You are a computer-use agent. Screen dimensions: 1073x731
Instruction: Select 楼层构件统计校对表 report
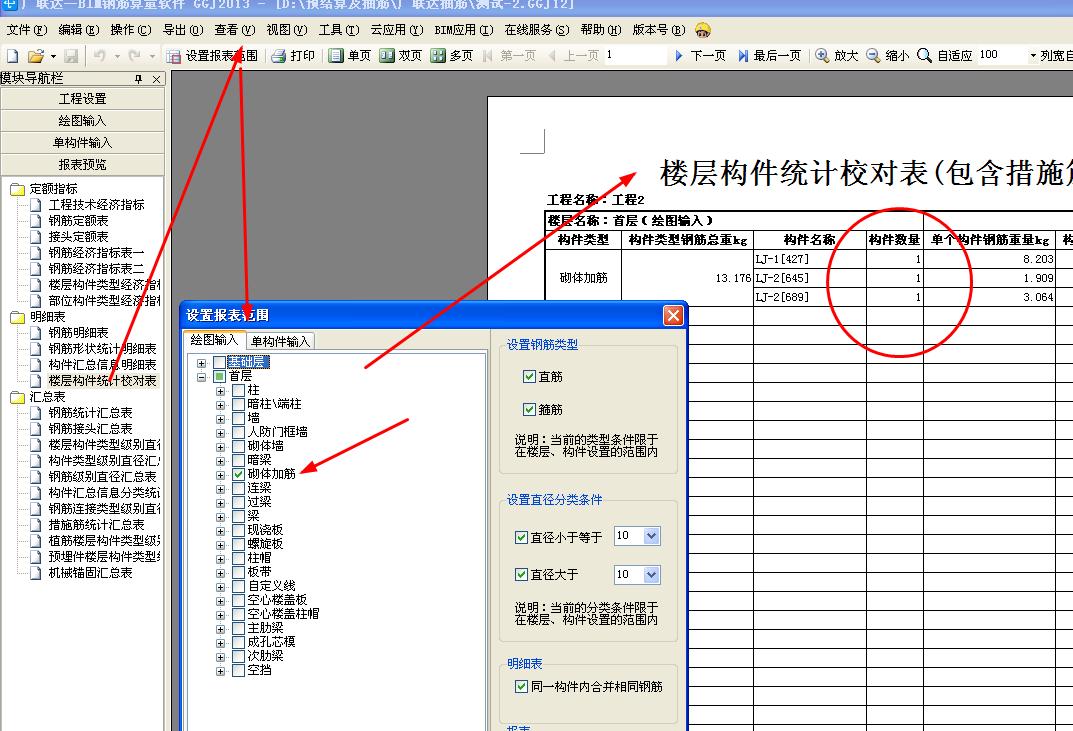click(x=103, y=381)
